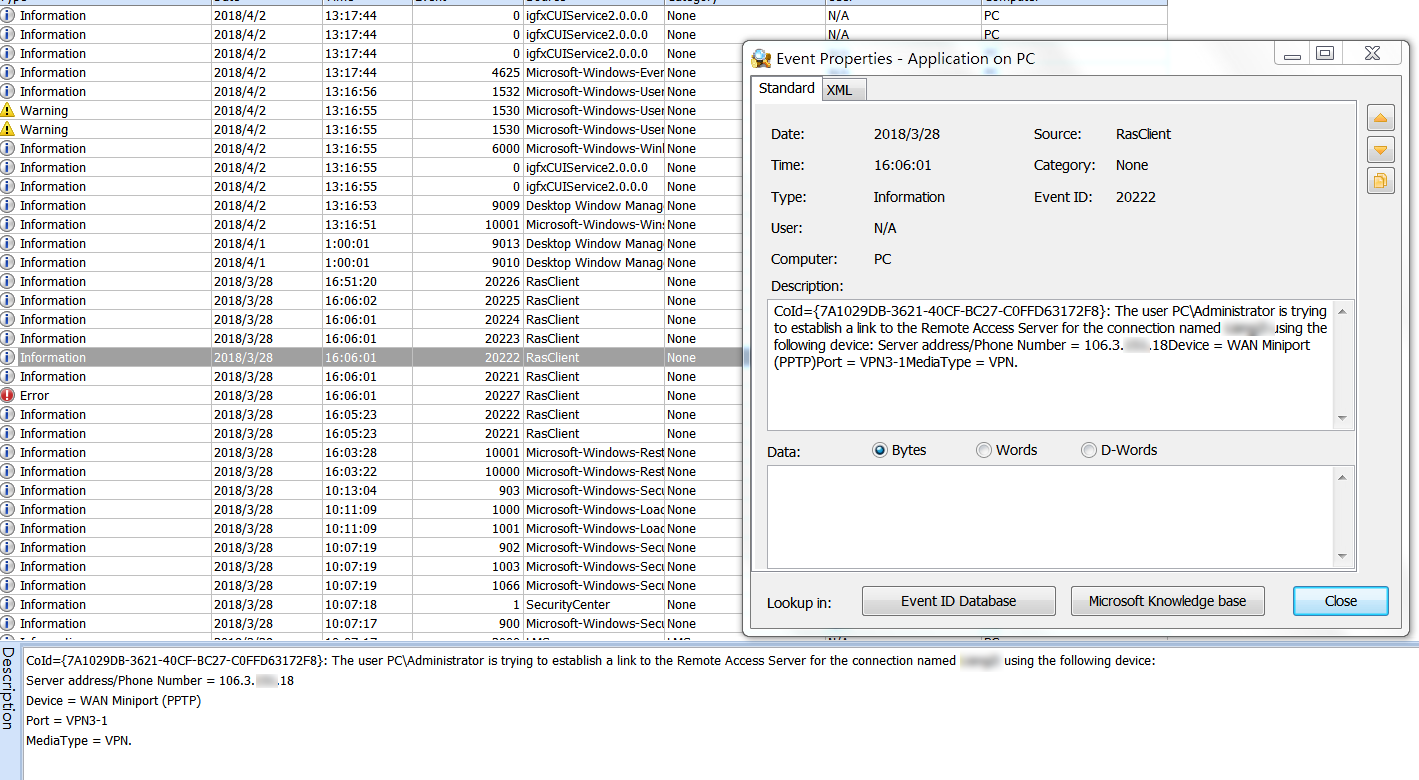1419x780 pixels.
Task: Click warning icon on the 13:16:55 event 1530
Action: [8, 111]
